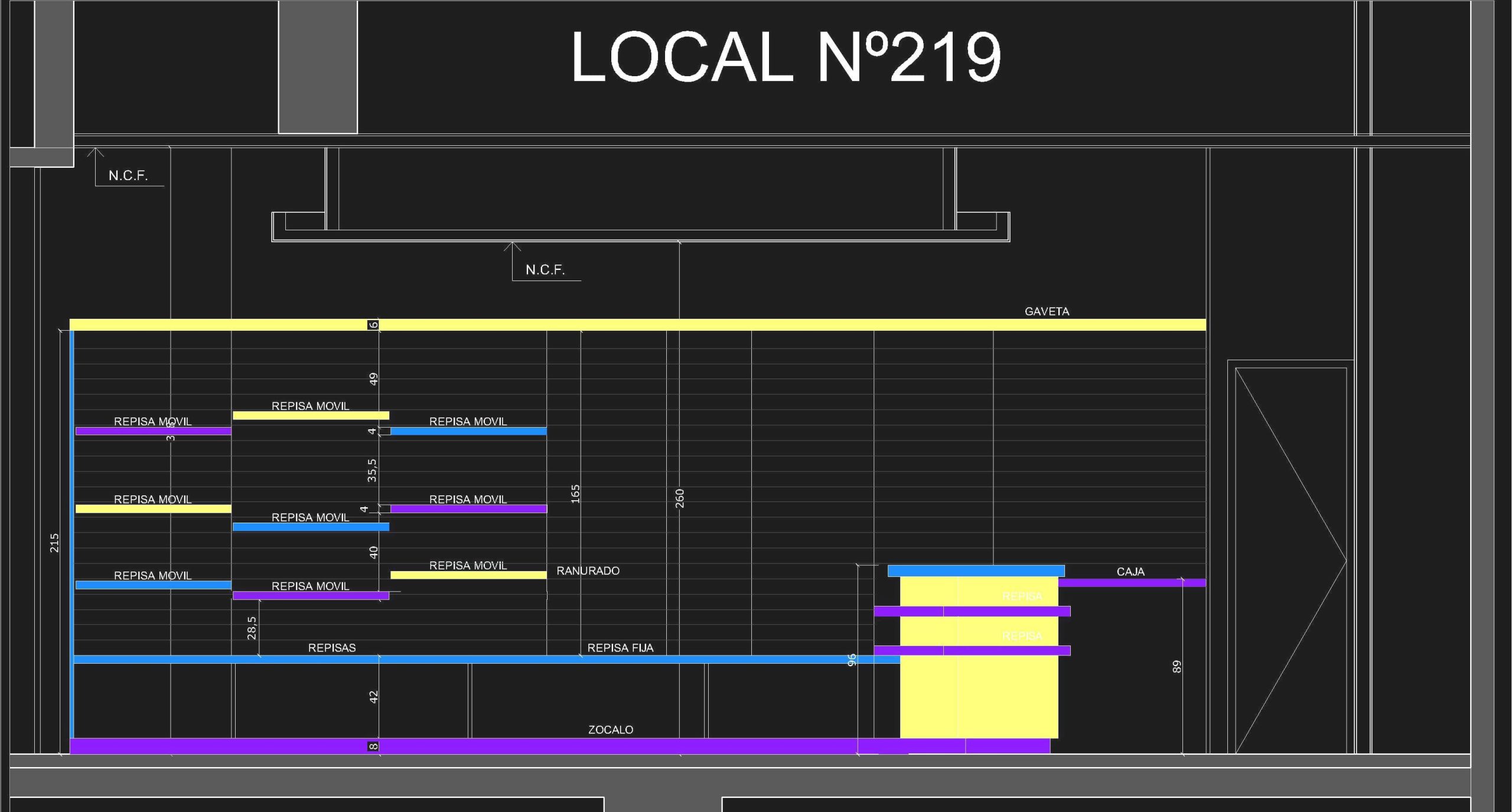Viewport: 1512px width, 812px height.
Task: Click the N.C.F. label under ceiling fixture
Action: [545, 270]
